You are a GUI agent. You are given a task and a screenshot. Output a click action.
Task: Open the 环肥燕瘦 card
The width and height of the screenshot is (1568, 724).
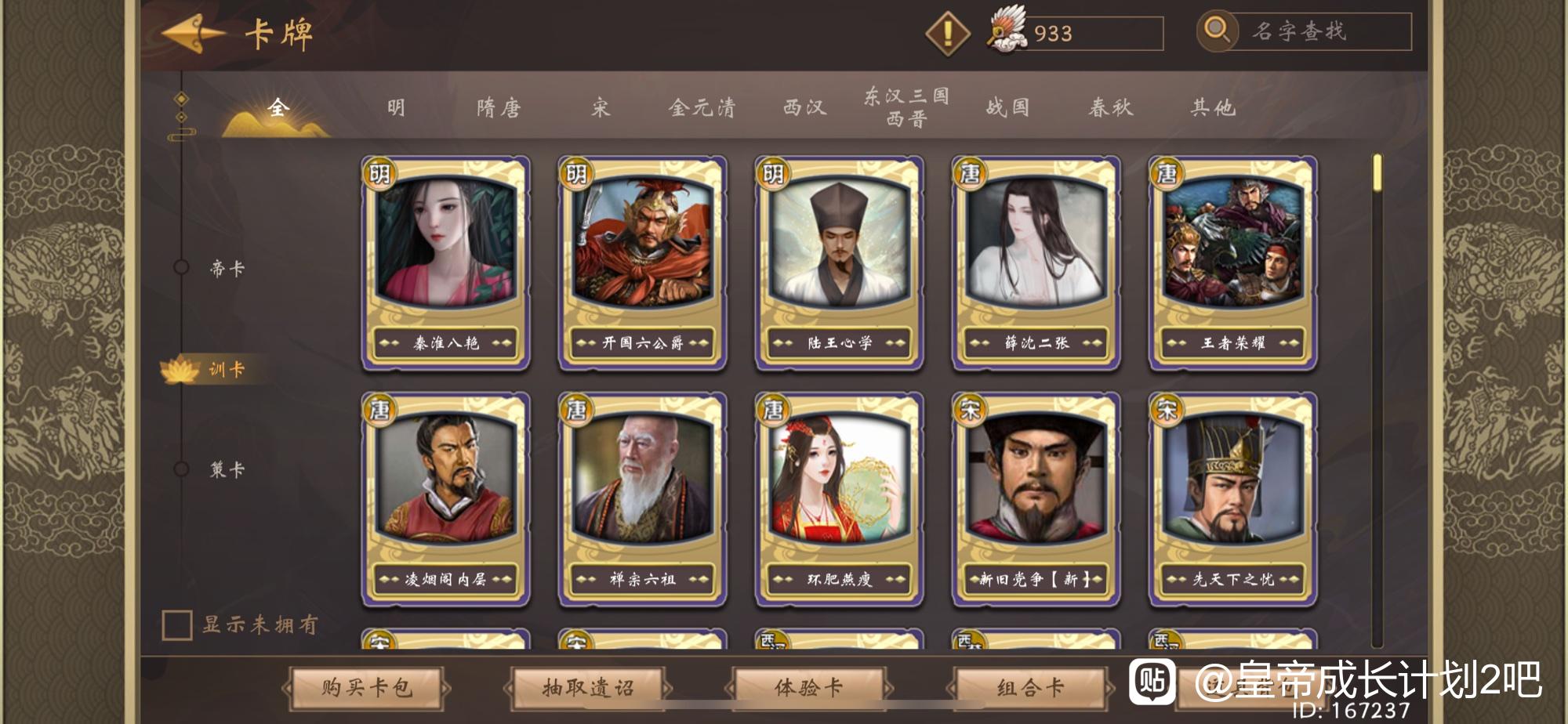click(x=839, y=500)
